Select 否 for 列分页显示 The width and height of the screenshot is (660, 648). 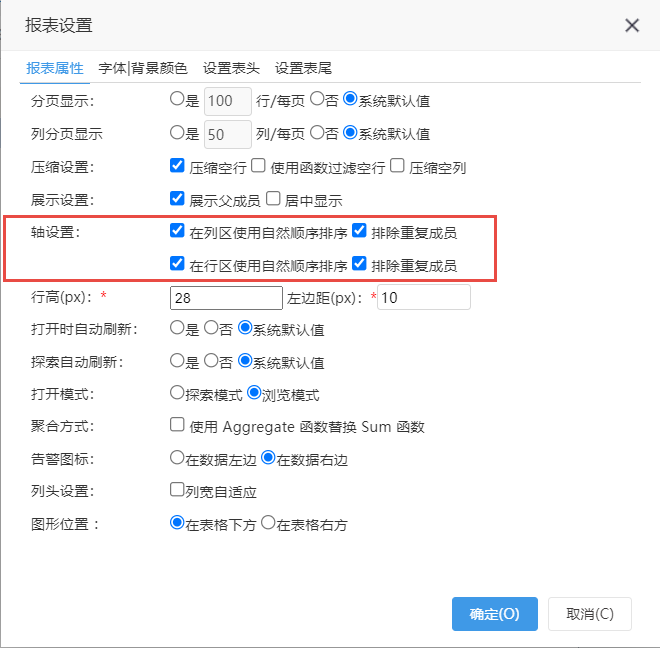click(317, 133)
